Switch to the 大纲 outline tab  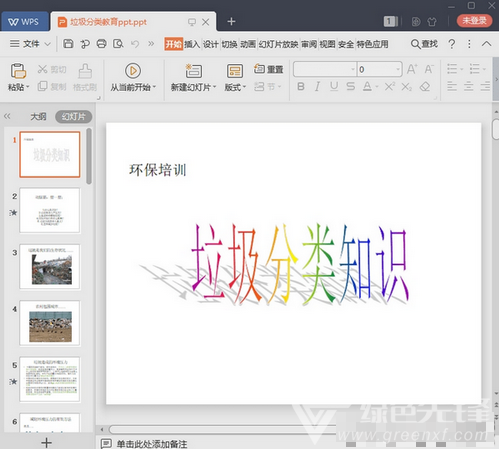38,116
